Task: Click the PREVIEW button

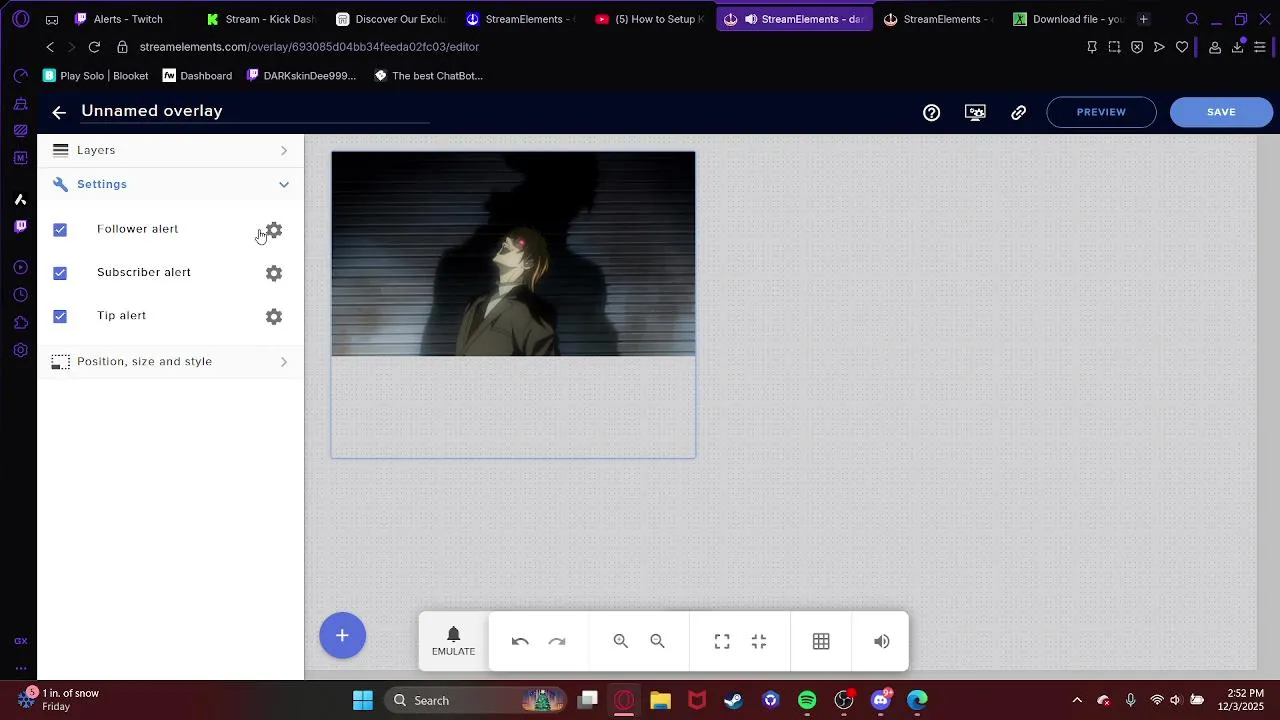Action: click(1101, 112)
